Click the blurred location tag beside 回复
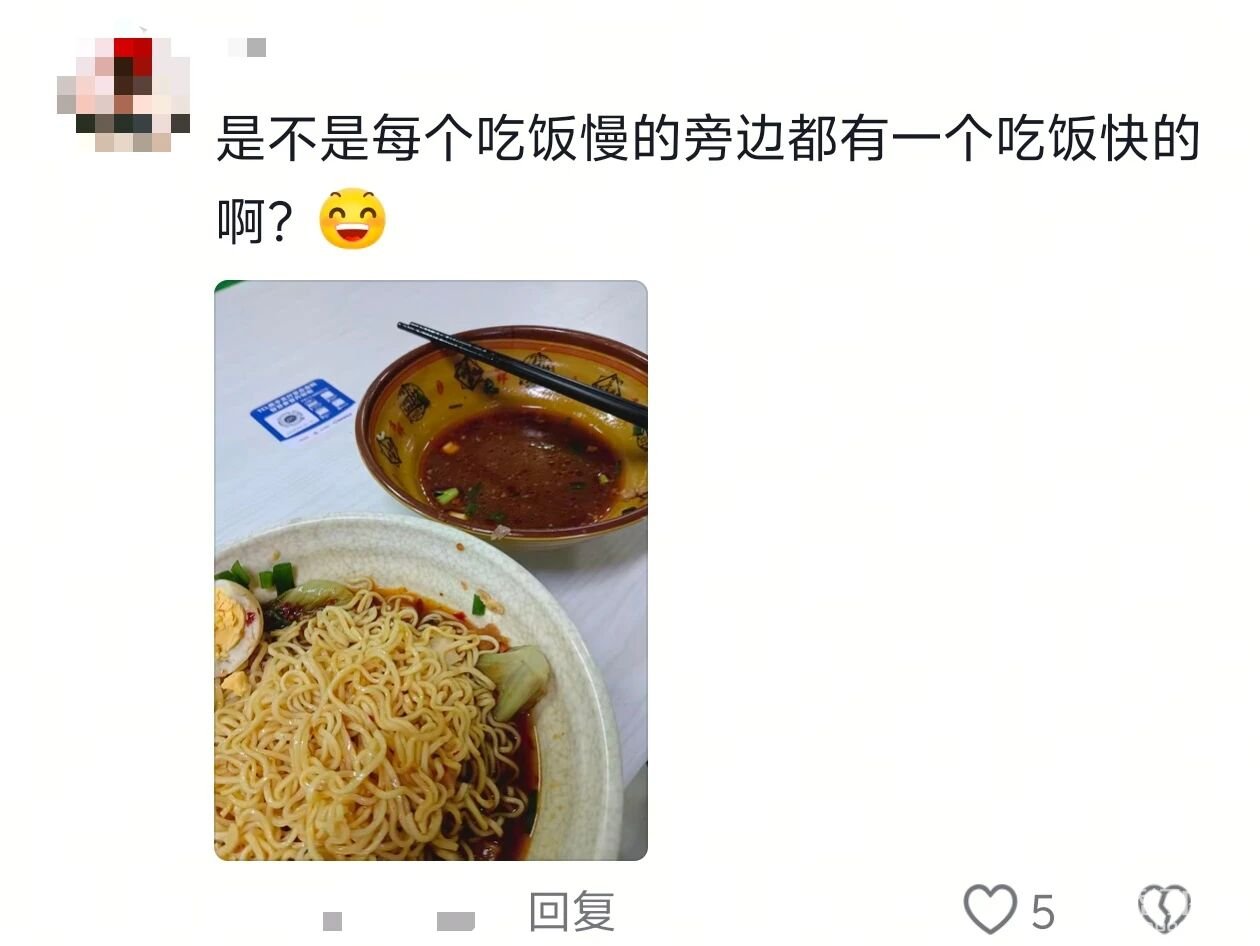The width and height of the screenshot is (1260, 946). [456, 920]
